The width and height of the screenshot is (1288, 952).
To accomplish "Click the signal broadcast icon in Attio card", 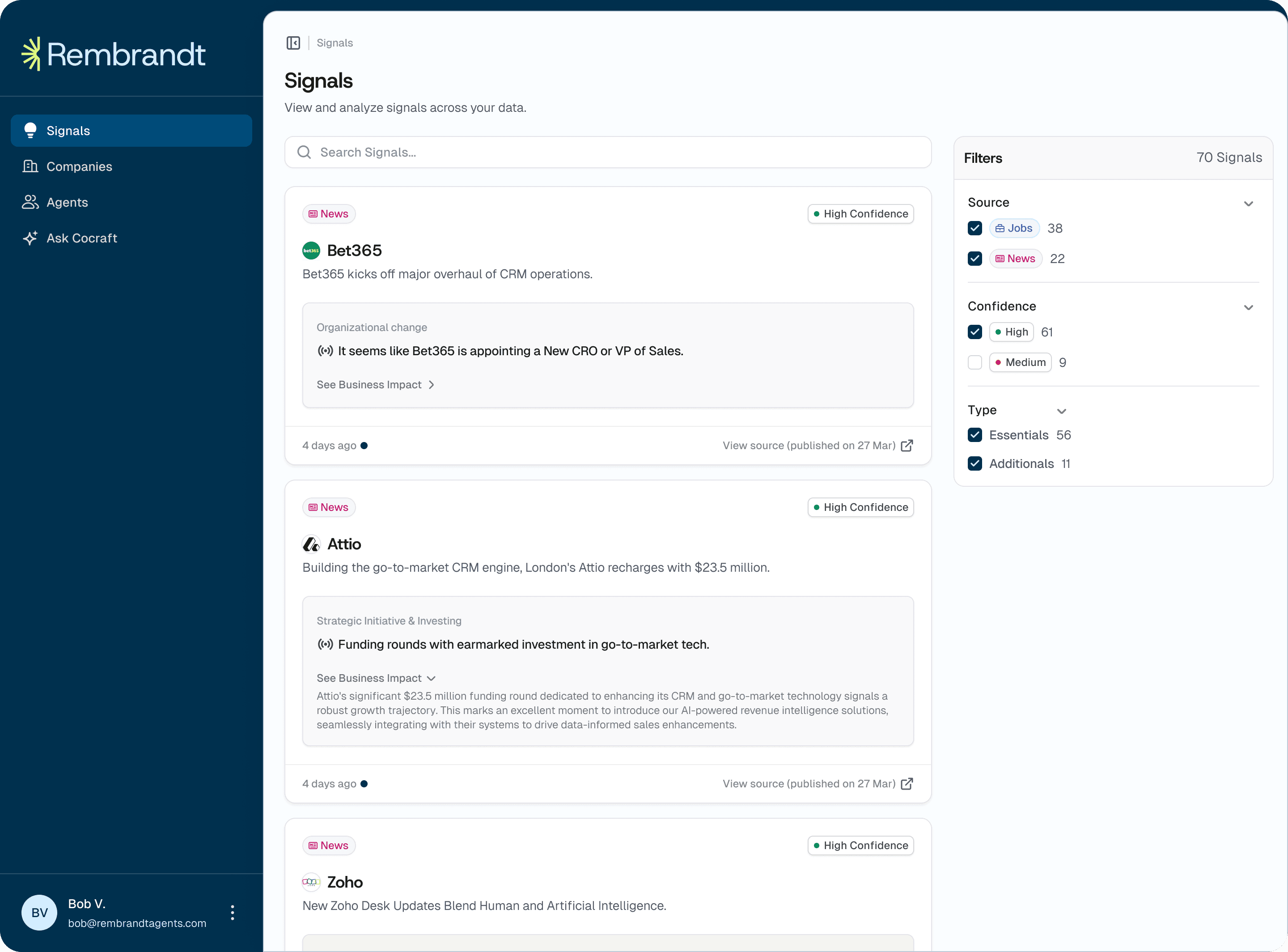I will tap(326, 644).
